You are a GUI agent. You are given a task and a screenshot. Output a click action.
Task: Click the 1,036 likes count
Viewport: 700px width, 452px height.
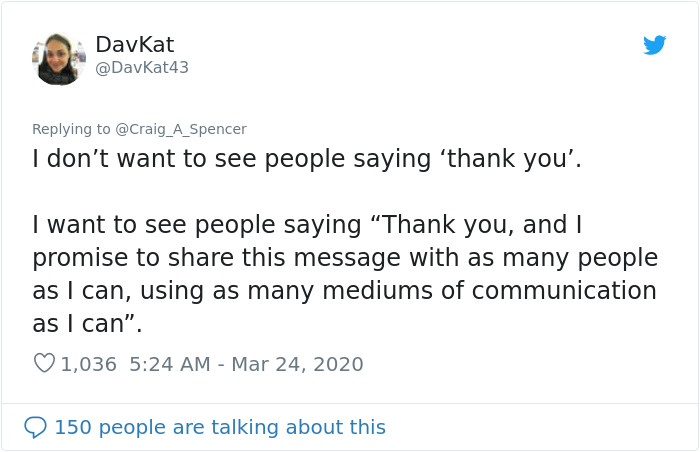coord(88,364)
